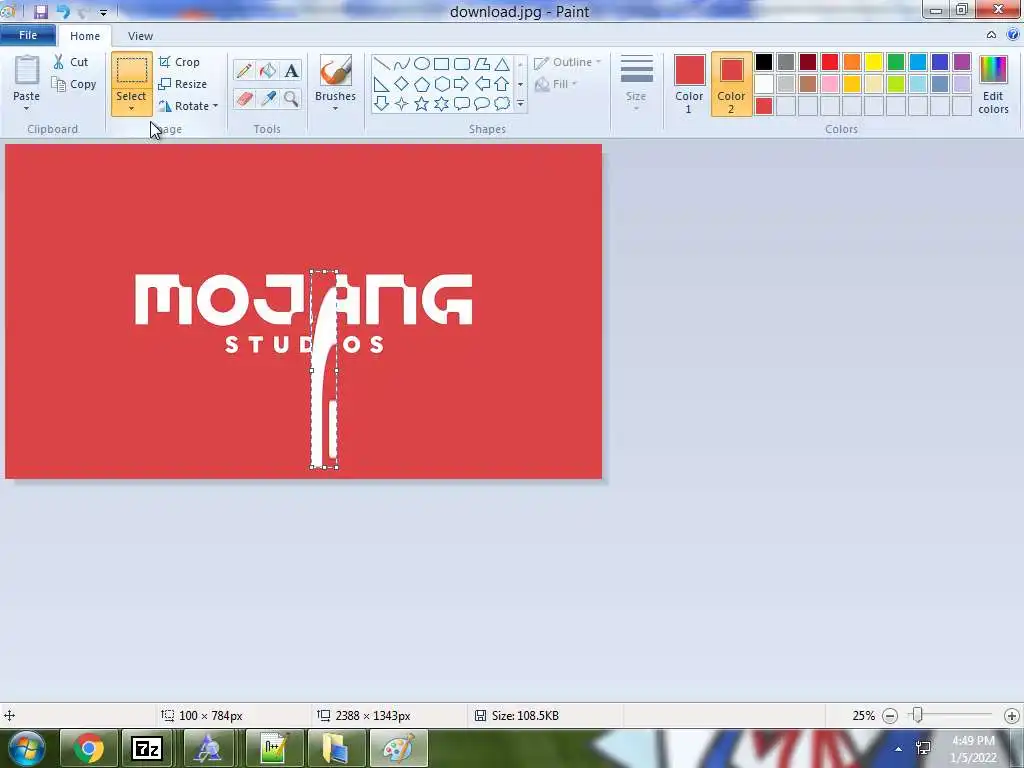The height and width of the screenshot is (768, 1024).
Task: Choose the Rounded rectangle shape
Action: click(462, 63)
